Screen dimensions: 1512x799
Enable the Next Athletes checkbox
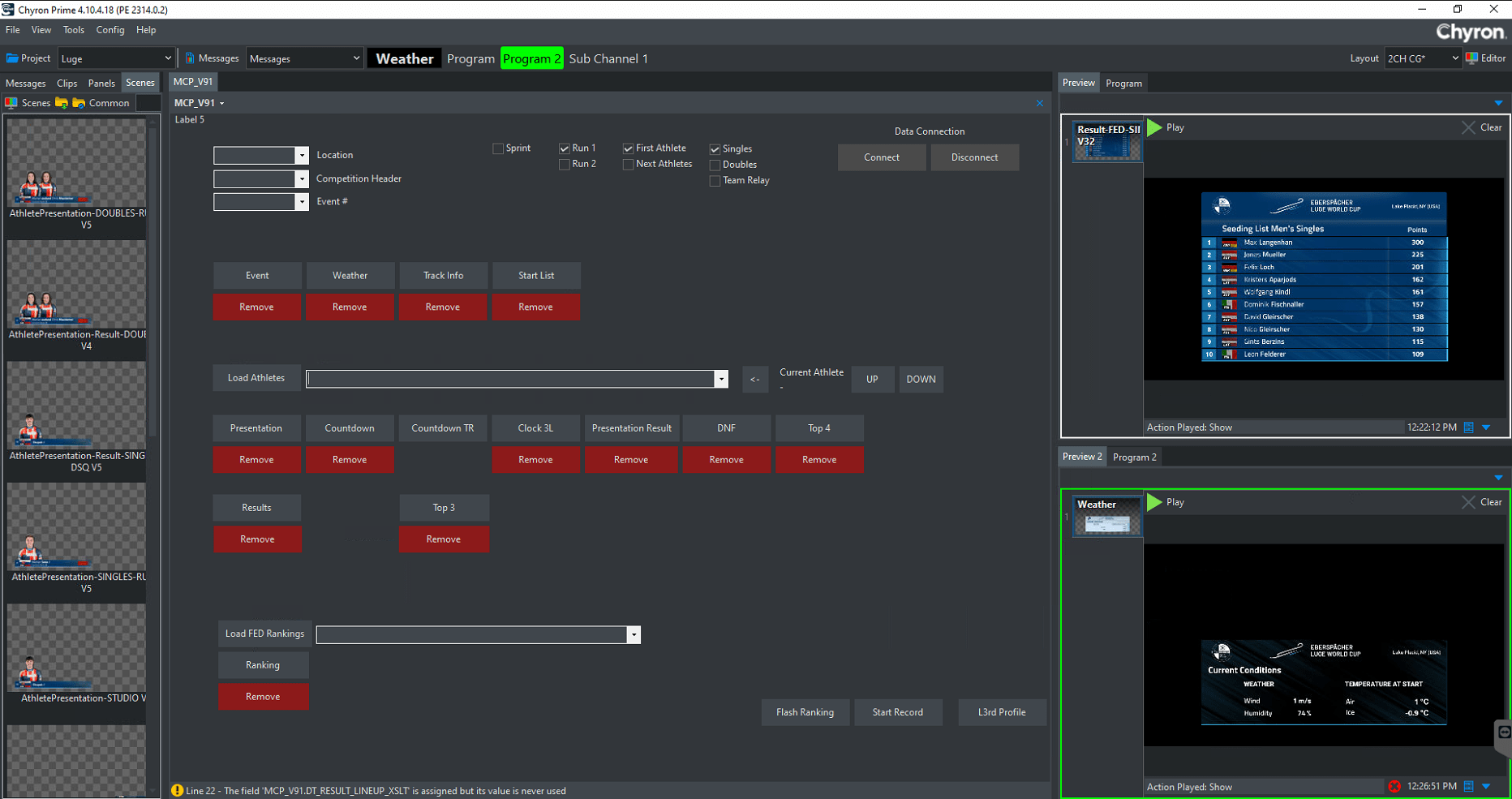point(629,164)
